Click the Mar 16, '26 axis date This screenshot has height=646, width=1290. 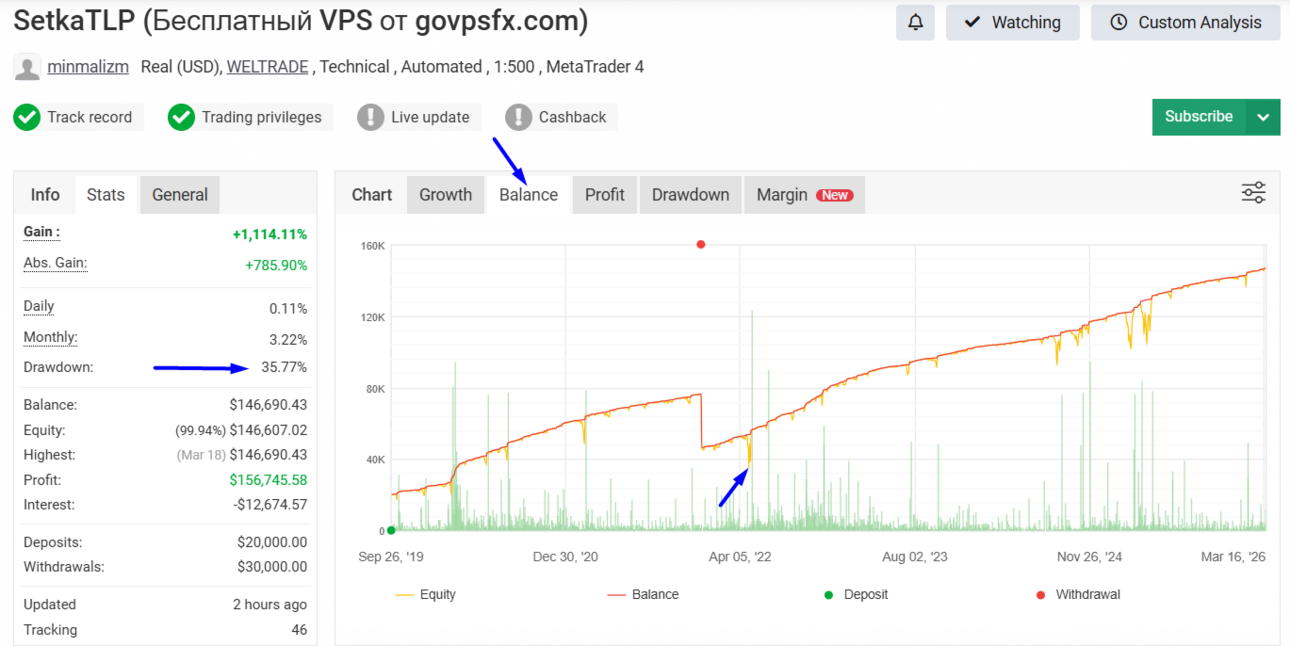click(1233, 557)
